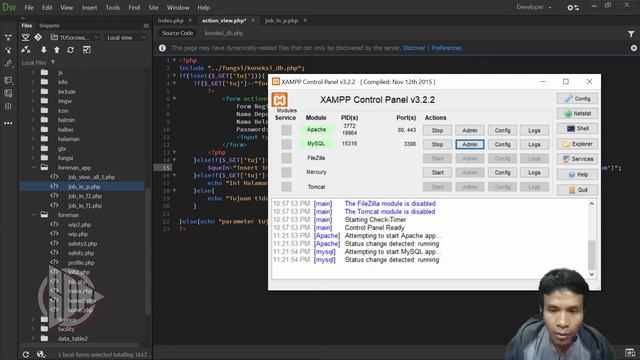Open the more tools ellipsis in left sidebar

[x=8, y=123]
